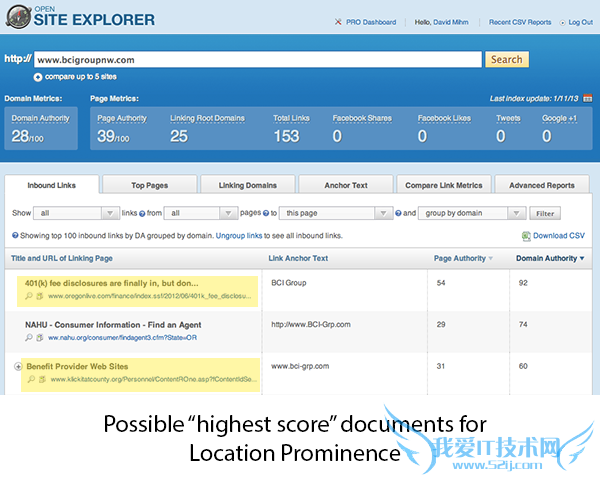Click the magnifier icon under Benefit Provider Web Sites
Screen dimensions: 600x480
[29, 380]
